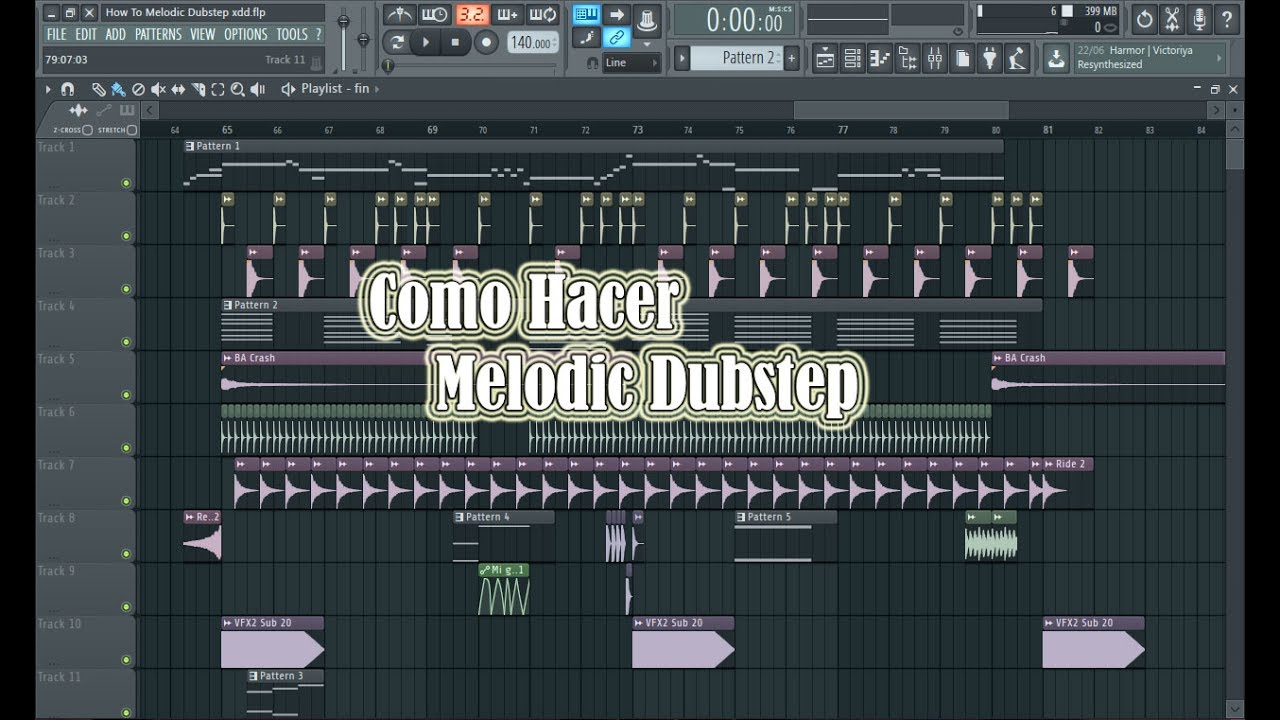The image size is (1280, 720).
Task: Expand the Harmor hint panel arrow
Action: (x=1219, y=58)
